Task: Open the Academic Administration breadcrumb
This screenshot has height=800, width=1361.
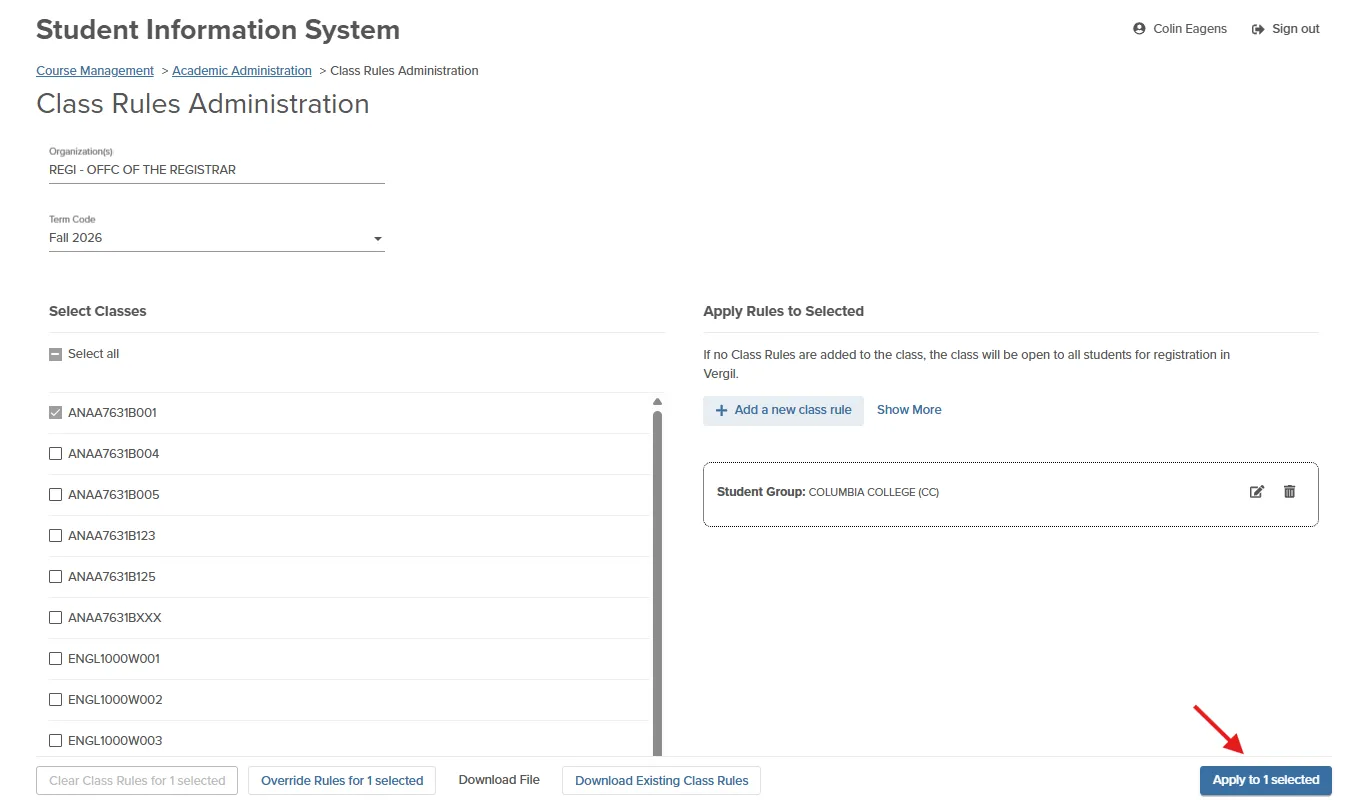Action: pos(242,71)
